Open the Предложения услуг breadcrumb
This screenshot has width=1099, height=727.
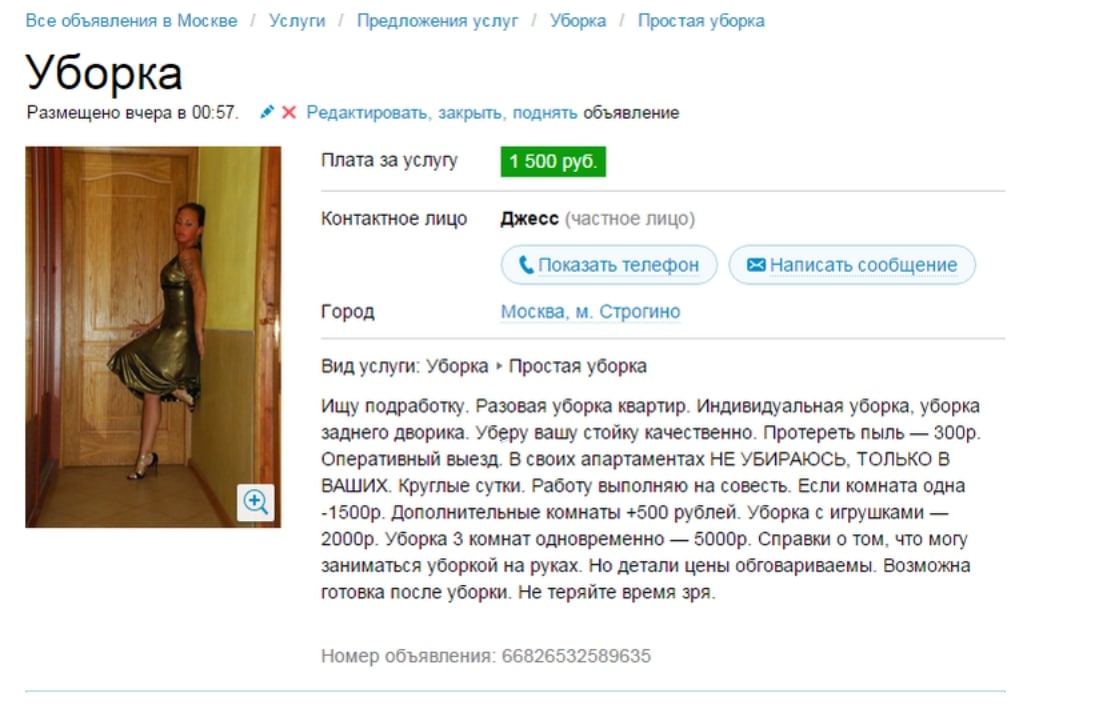(x=437, y=20)
